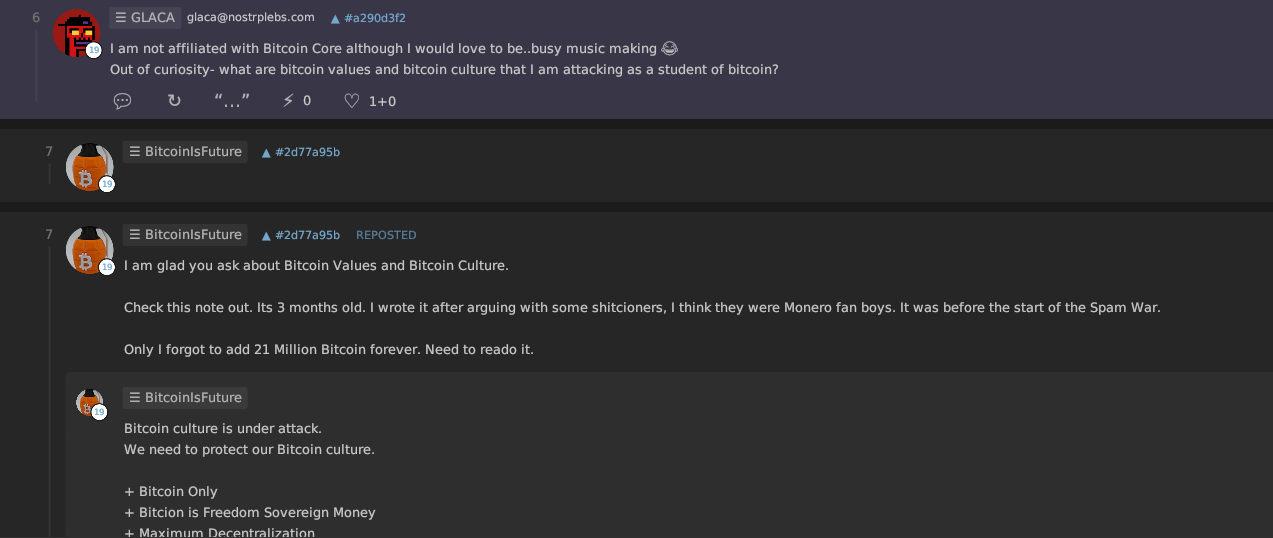Viewport: 1273px width, 538px height.
Task: Open #2d77a95b link on the empty note
Action: [x=301, y=152]
